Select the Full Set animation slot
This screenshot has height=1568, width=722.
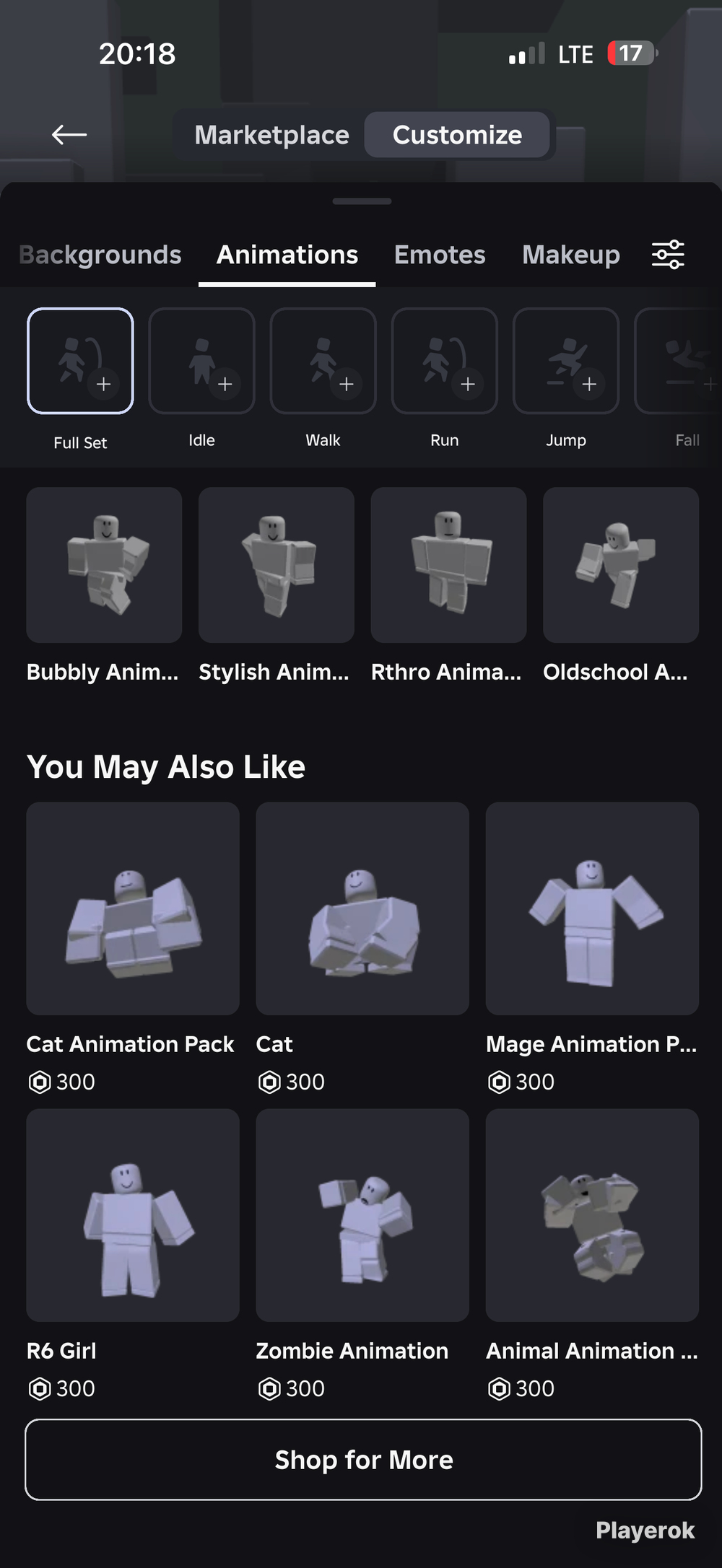pyautogui.click(x=80, y=361)
